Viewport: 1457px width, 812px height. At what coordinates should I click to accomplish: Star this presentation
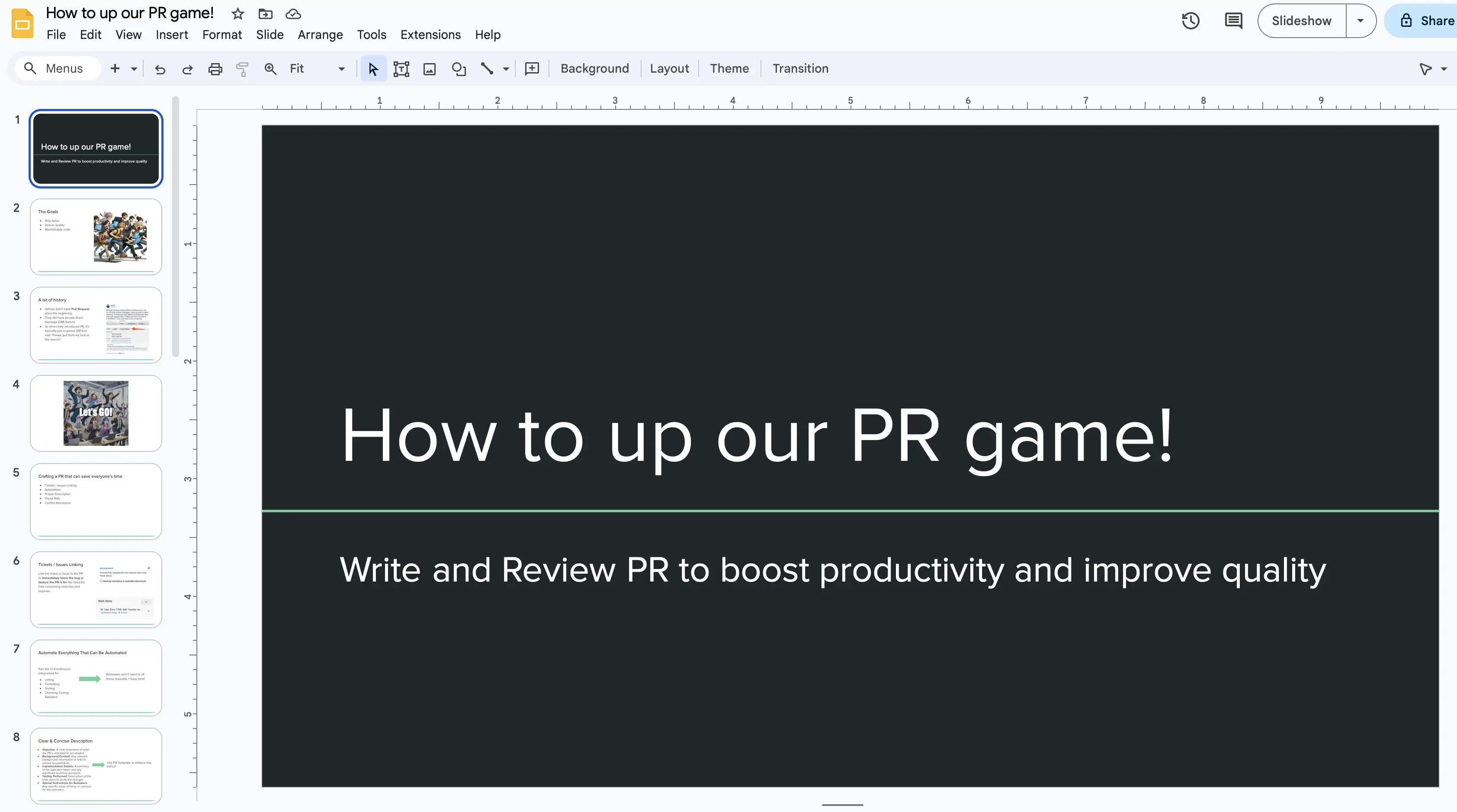pyautogui.click(x=237, y=13)
